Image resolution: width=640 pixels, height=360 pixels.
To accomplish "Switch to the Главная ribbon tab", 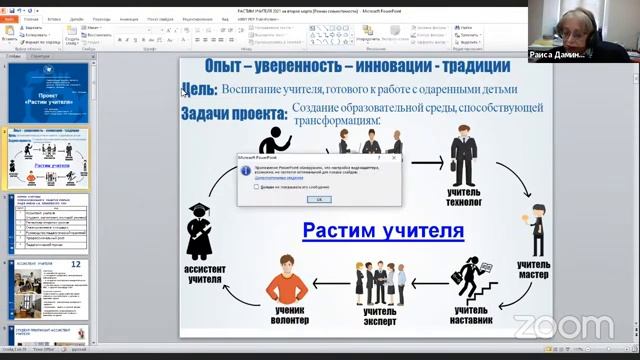I will [31, 19].
